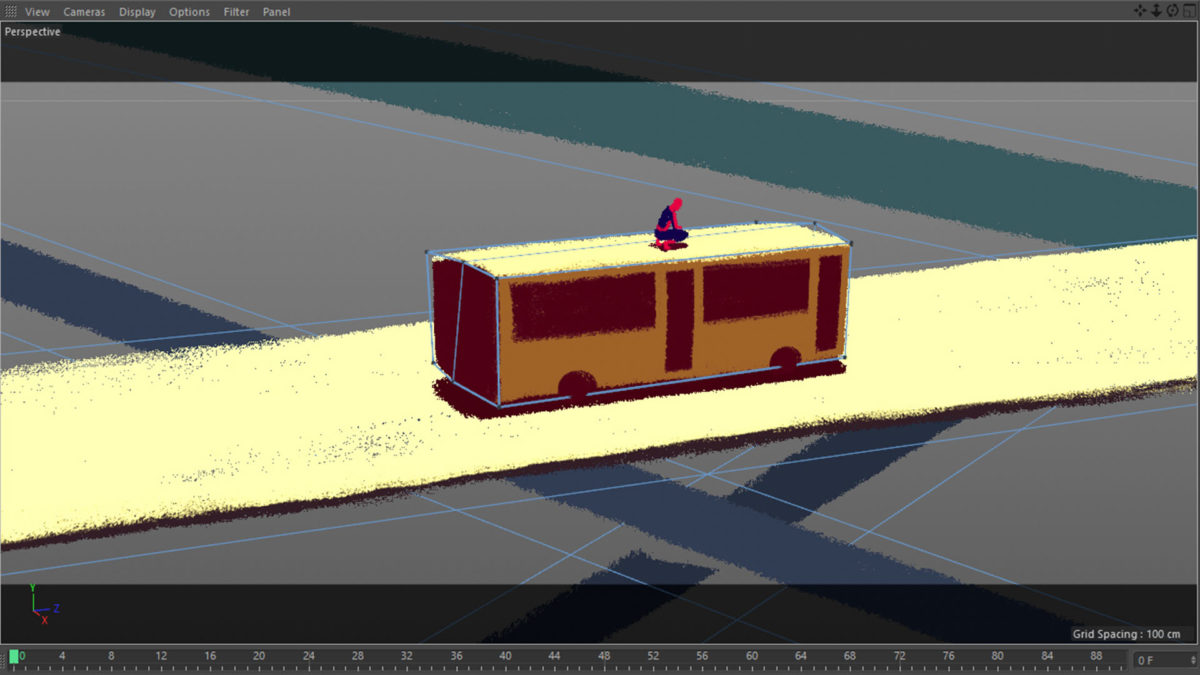Open the View menu
Image resolution: width=1200 pixels, height=675 pixels.
[37, 12]
